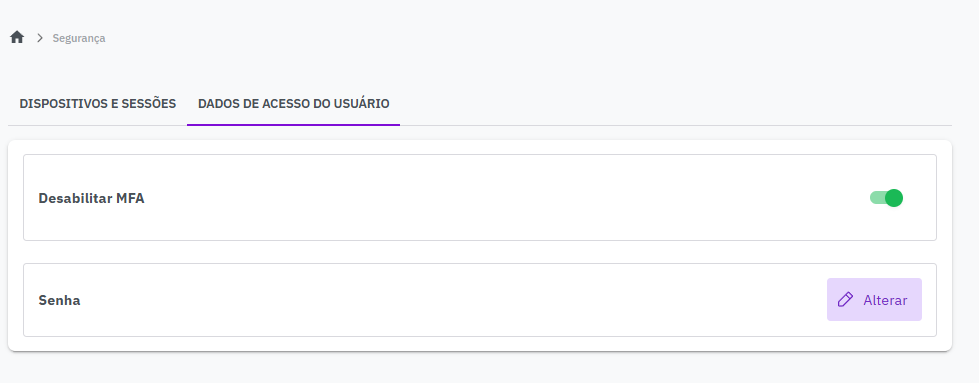Click the Alterar password button
The width and height of the screenshot is (979, 383).
(x=874, y=300)
